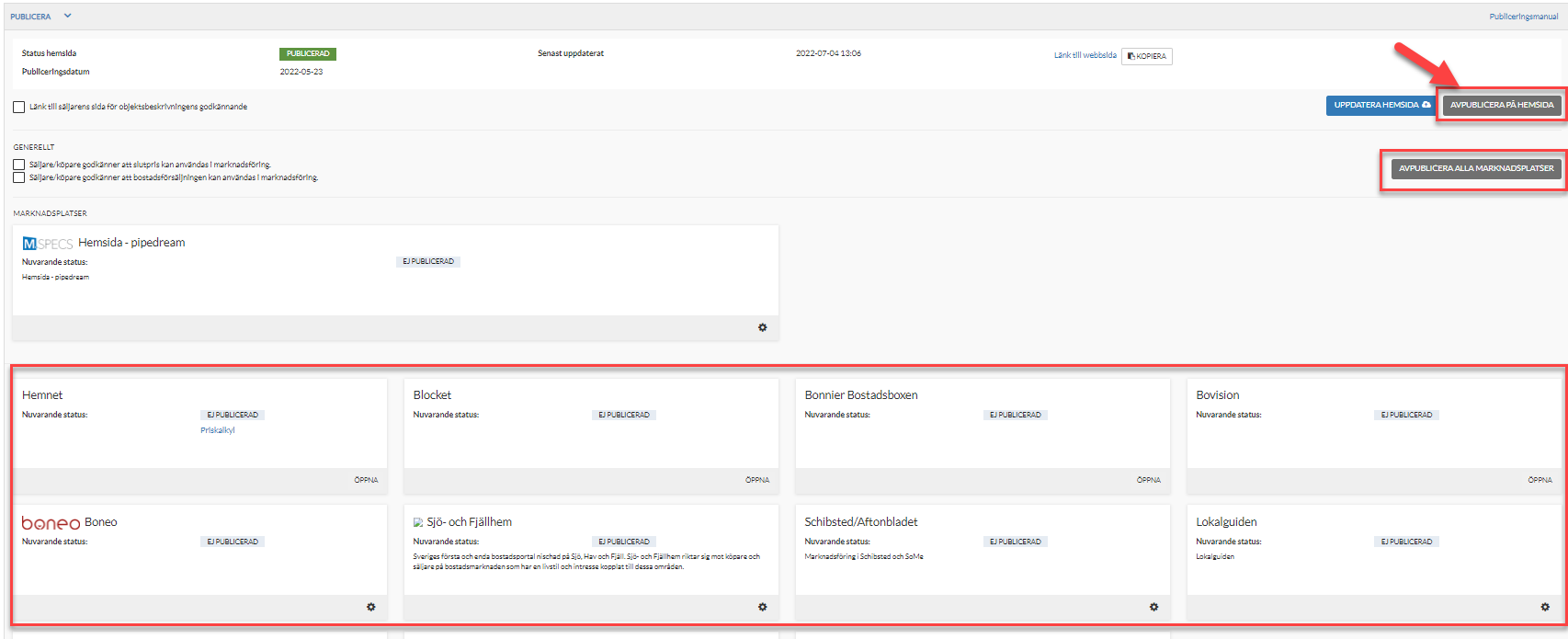Open settings gear on Schibsted/Aftonbladet card
Image resolution: width=1568 pixels, height=639 pixels.
(x=1153, y=607)
